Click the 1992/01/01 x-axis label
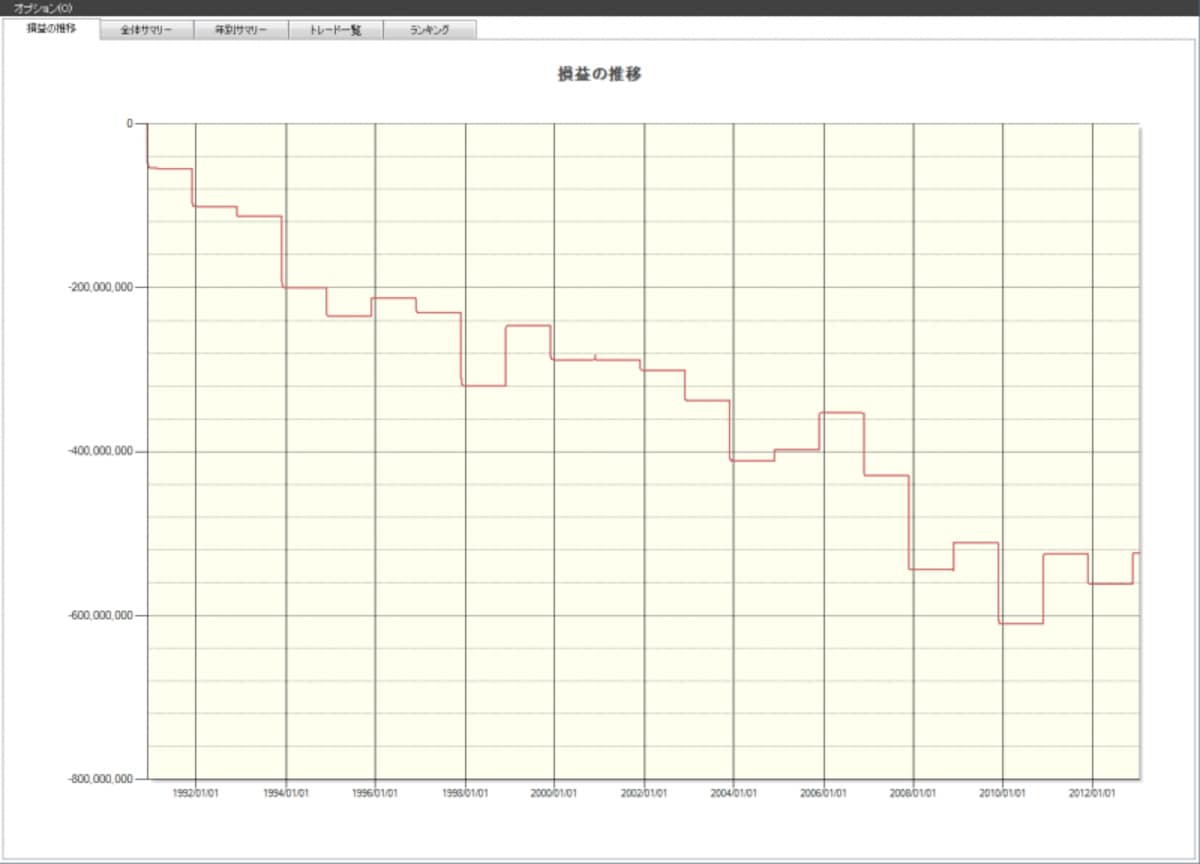This screenshot has height=864, width=1200. [x=195, y=794]
